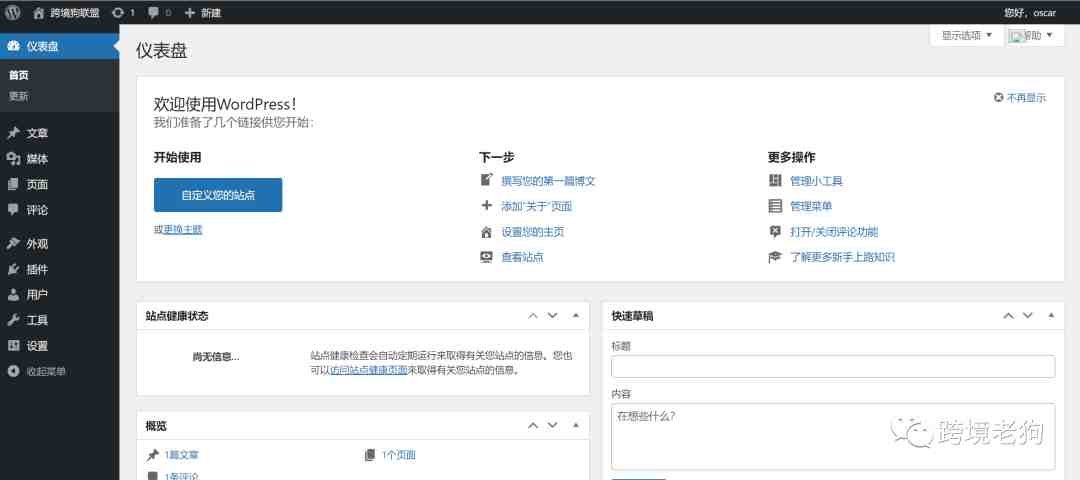Open pending updates indicator in admin bar

[x=123, y=12]
